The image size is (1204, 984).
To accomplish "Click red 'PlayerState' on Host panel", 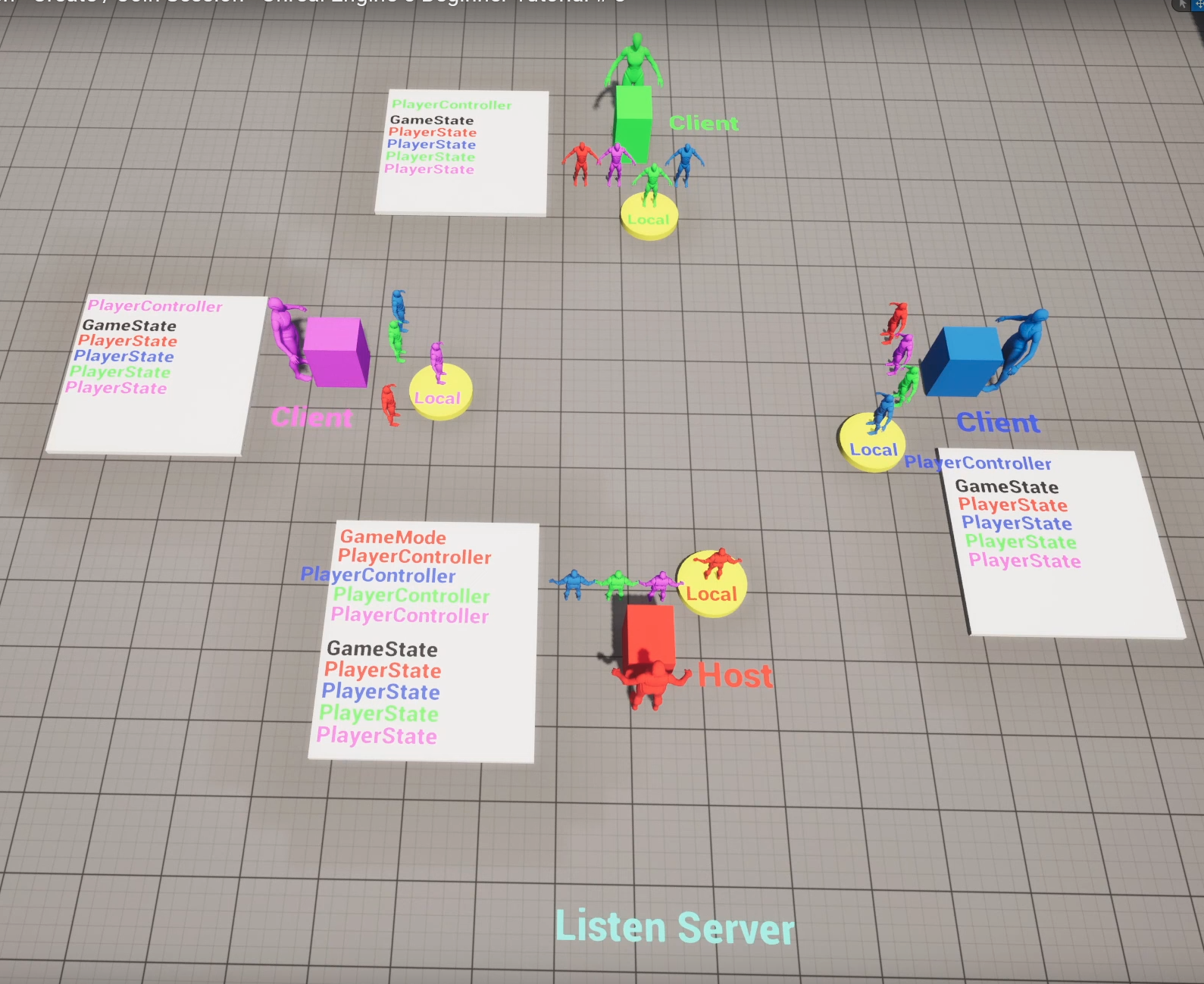I will coord(383,670).
